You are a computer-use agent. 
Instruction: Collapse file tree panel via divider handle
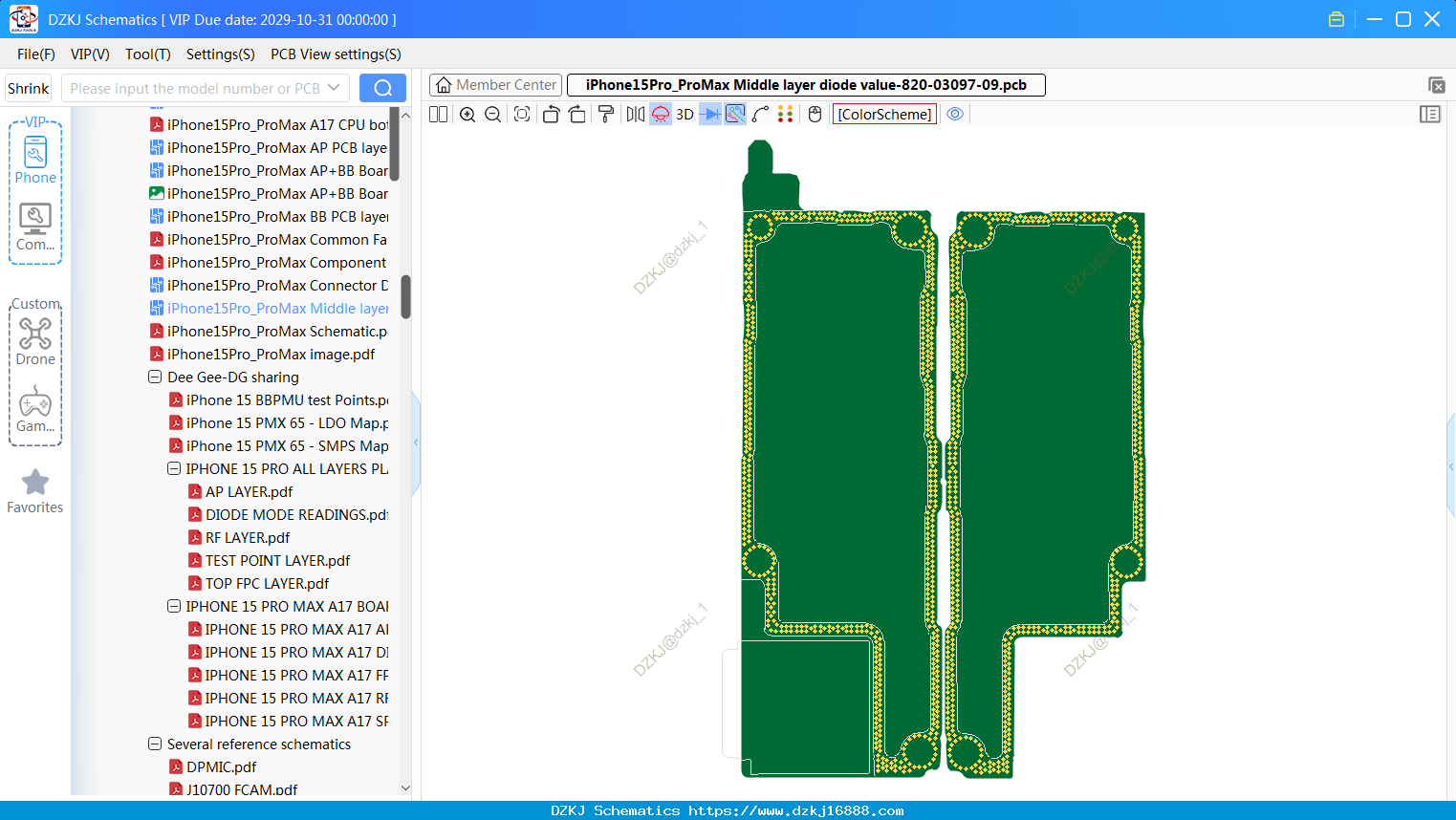click(x=416, y=442)
